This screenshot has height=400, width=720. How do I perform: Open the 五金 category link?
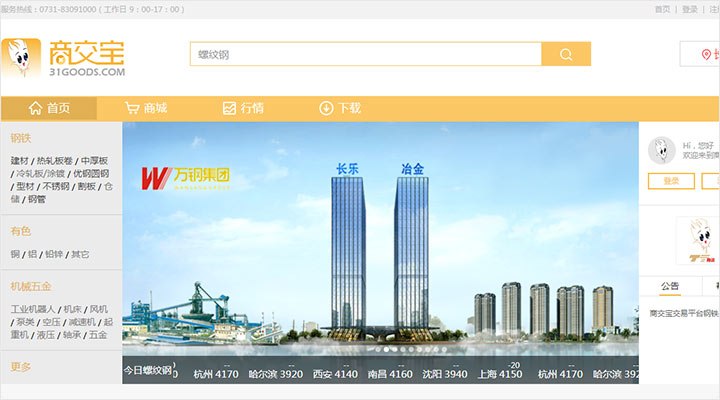98,335
